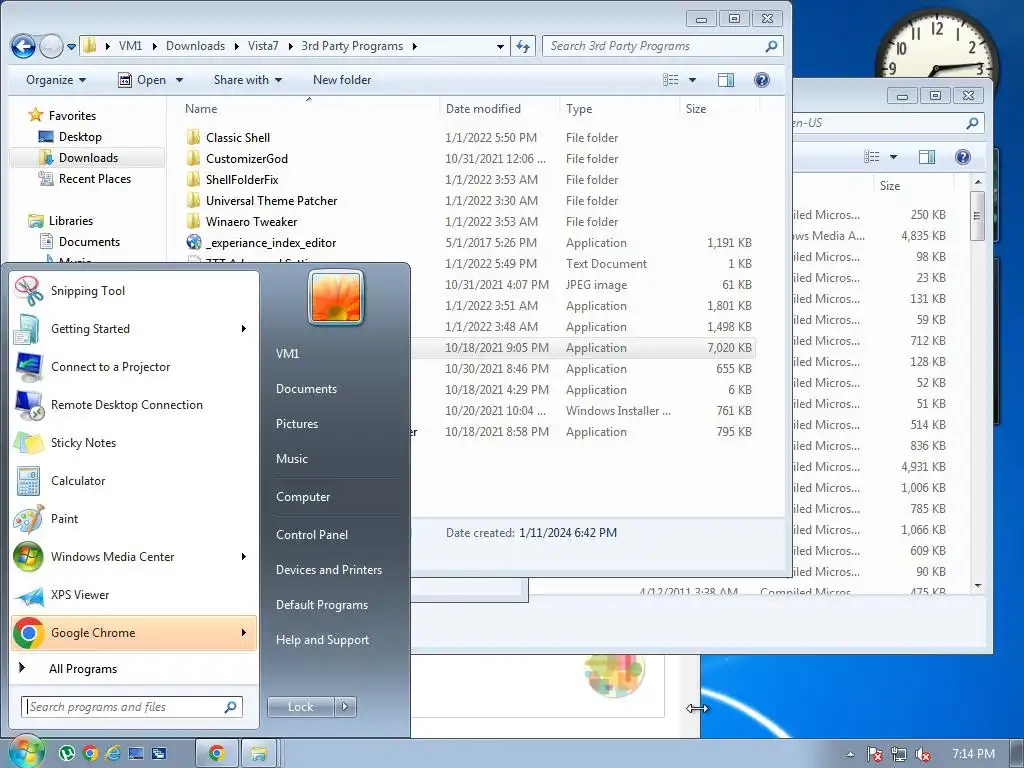The width and height of the screenshot is (1024, 768).
Task: Click Downloads in the address breadcrumb
Action: click(x=195, y=46)
